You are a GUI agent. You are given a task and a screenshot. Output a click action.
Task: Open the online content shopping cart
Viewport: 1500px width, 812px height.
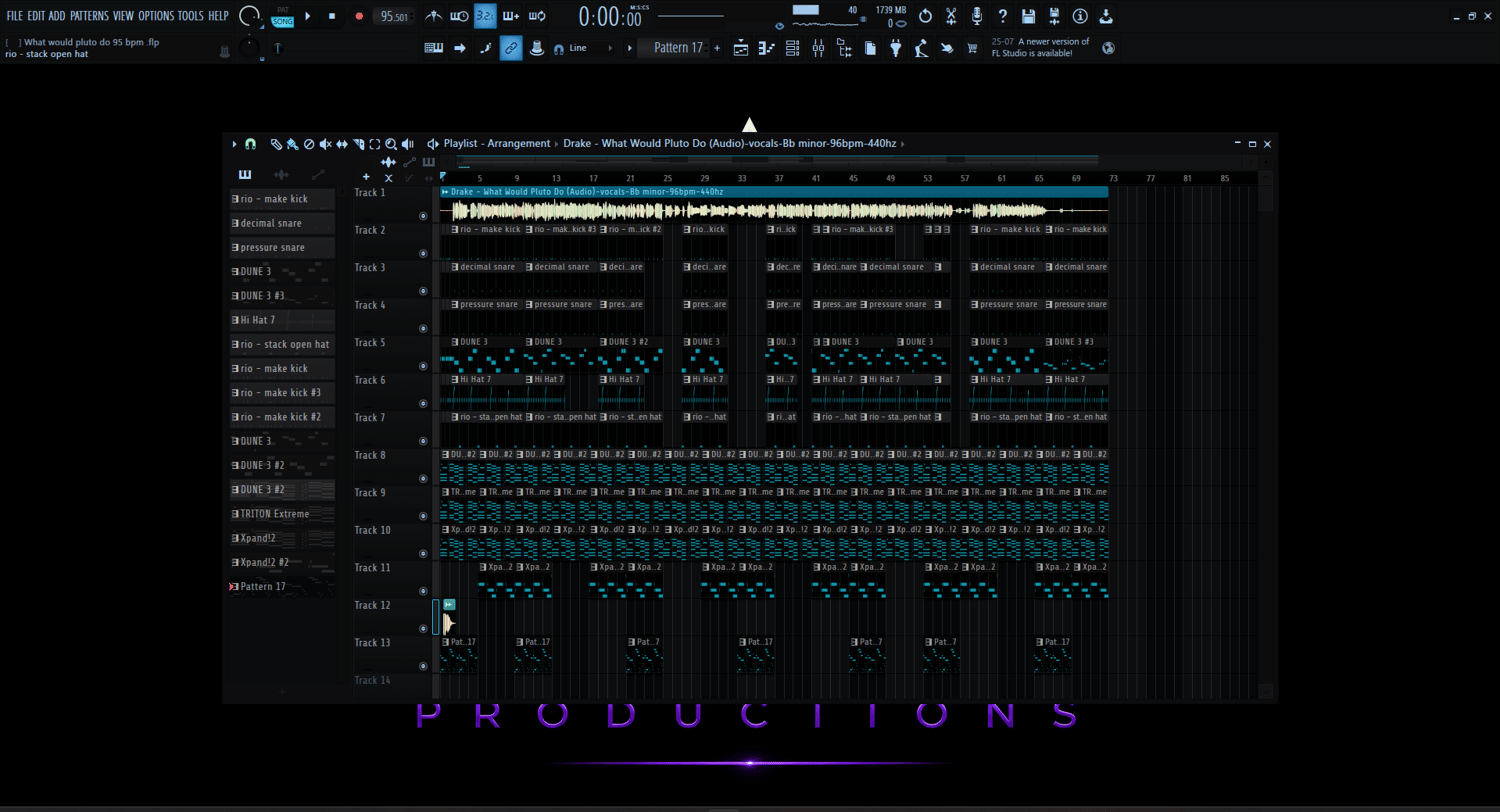click(972, 48)
